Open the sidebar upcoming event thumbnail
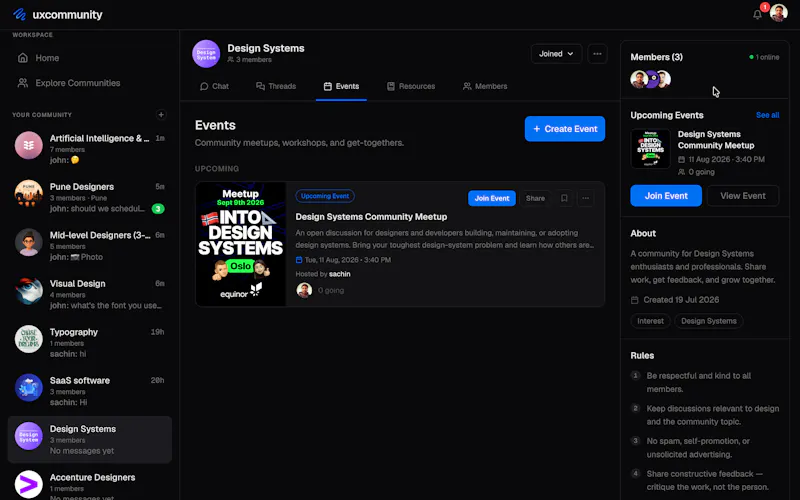The image size is (800, 500). (x=650, y=148)
